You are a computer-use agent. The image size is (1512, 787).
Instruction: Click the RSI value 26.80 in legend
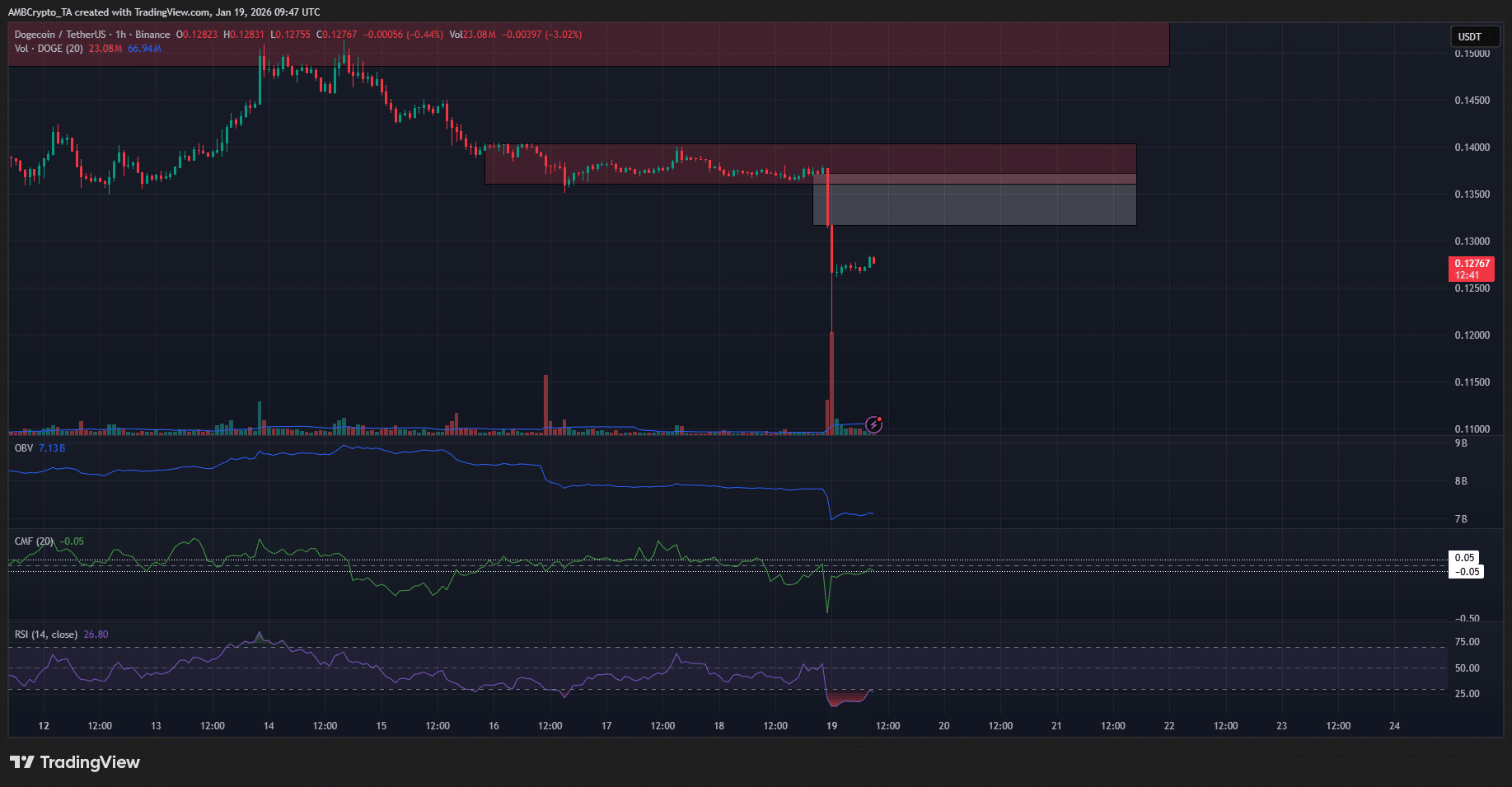pos(96,635)
